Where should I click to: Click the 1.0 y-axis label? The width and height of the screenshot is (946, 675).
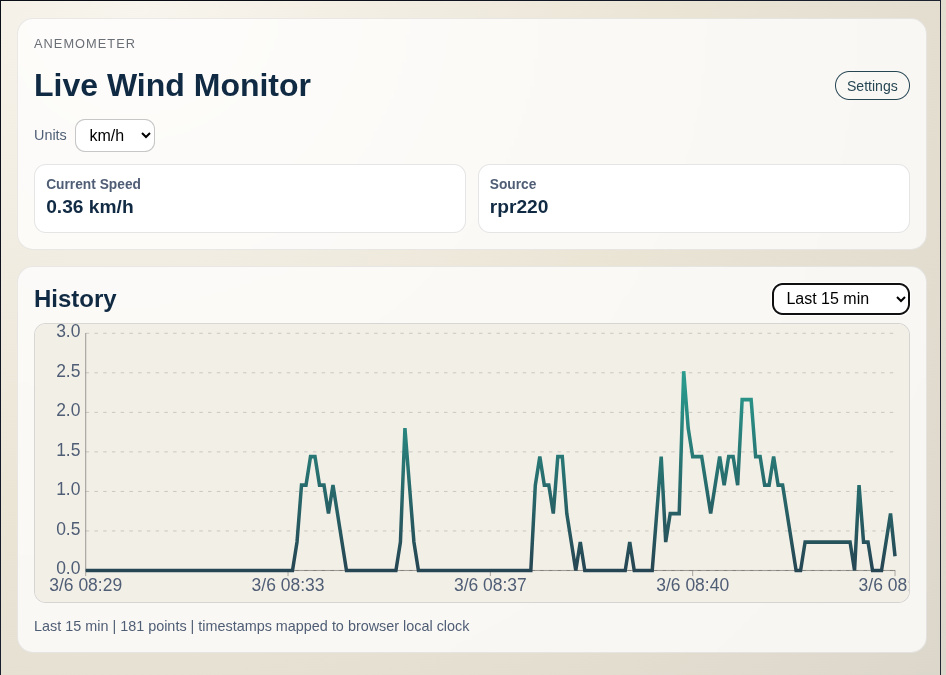click(68, 489)
